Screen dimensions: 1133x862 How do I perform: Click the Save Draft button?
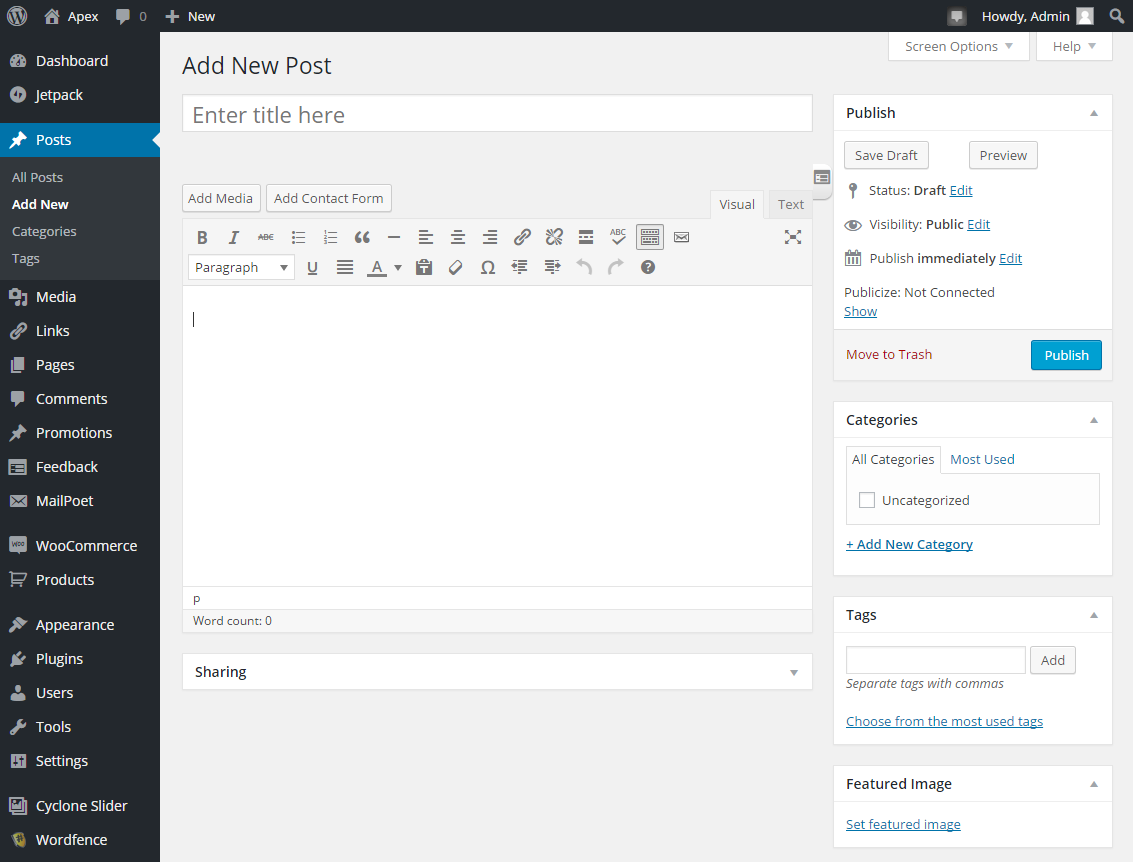tap(886, 155)
